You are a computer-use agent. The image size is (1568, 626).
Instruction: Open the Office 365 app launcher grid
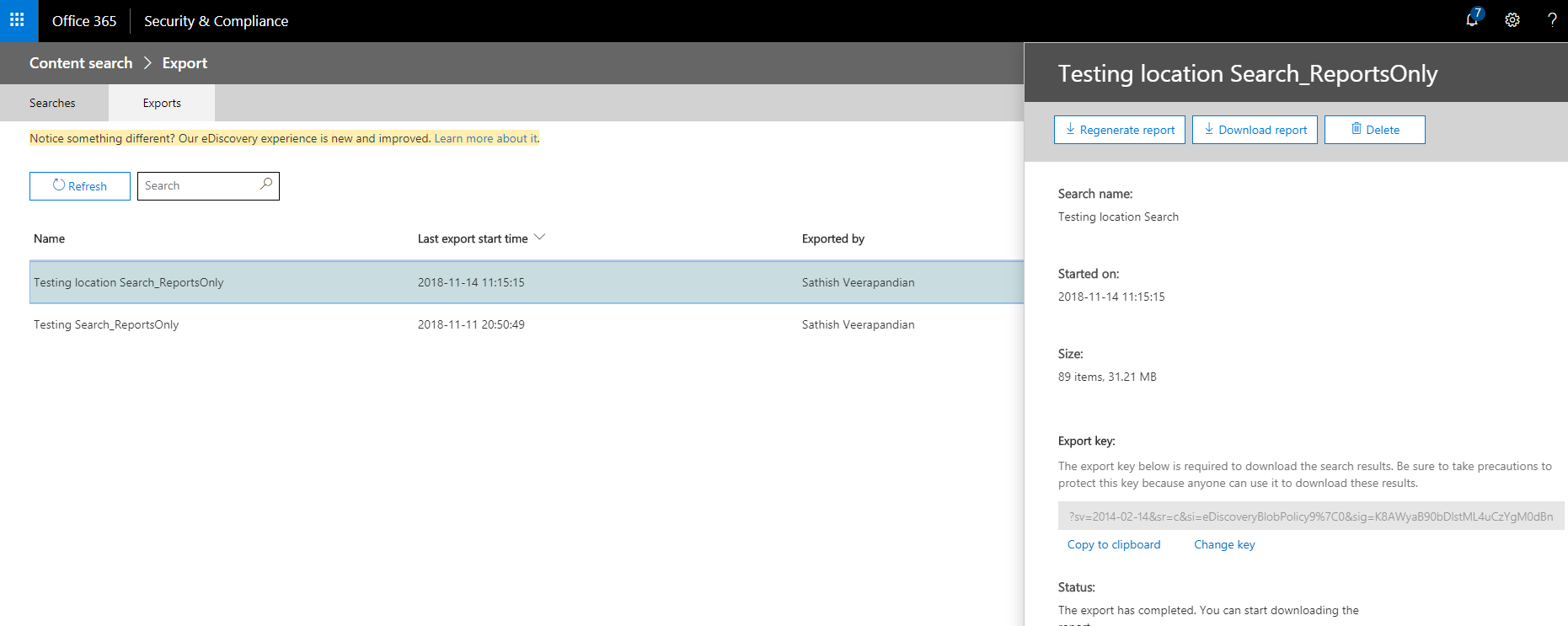pyautogui.click(x=17, y=20)
